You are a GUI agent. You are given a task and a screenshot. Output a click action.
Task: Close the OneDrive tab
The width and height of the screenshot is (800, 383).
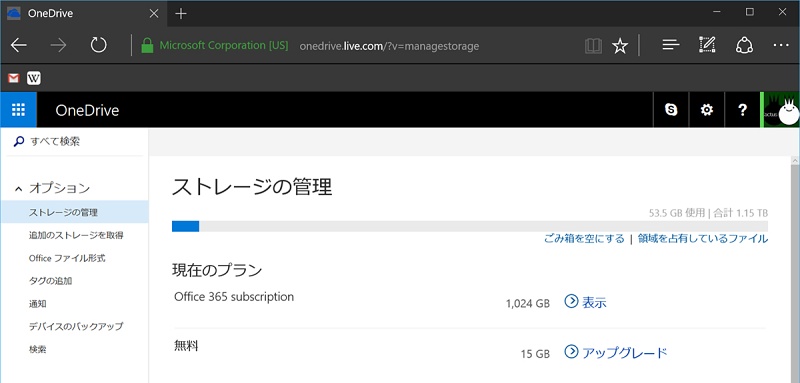pyautogui.click(x=154, y=14)
